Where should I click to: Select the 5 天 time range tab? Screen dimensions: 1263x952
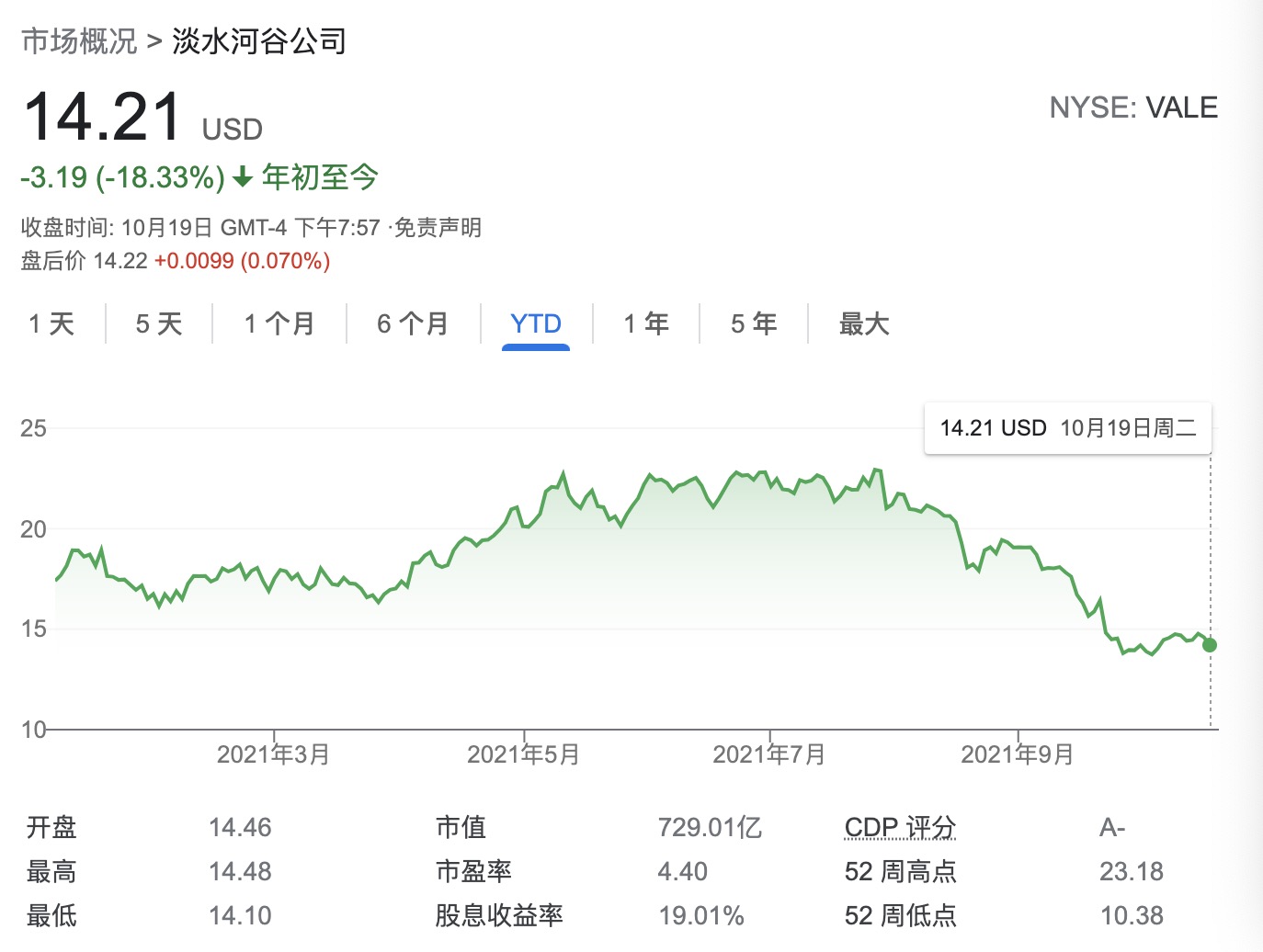point(159,323)
